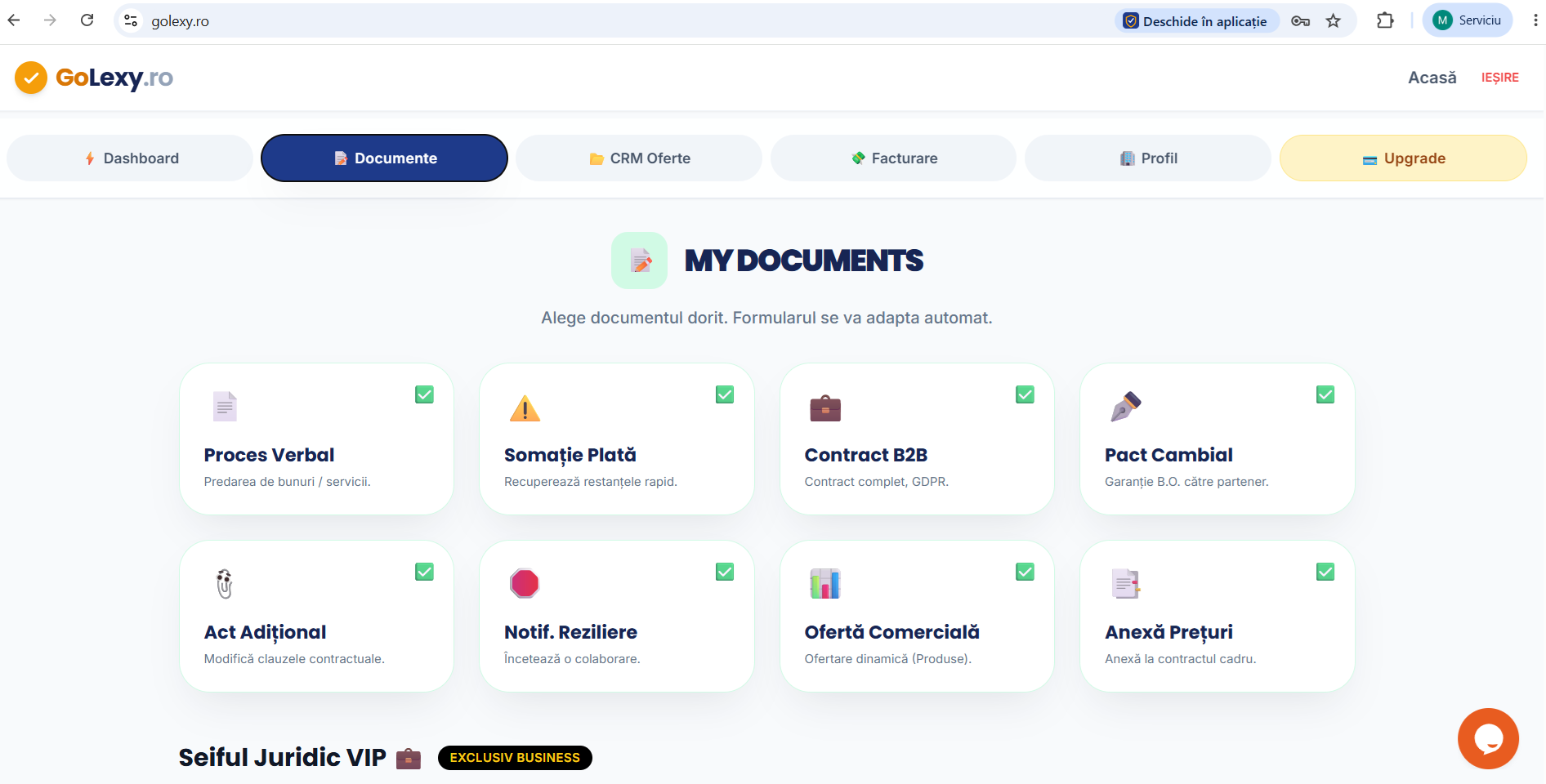1546x784 pixels.
Task: Click the Somație Plată warning icon
Action: pyautogui.click(x=525, y=408)
